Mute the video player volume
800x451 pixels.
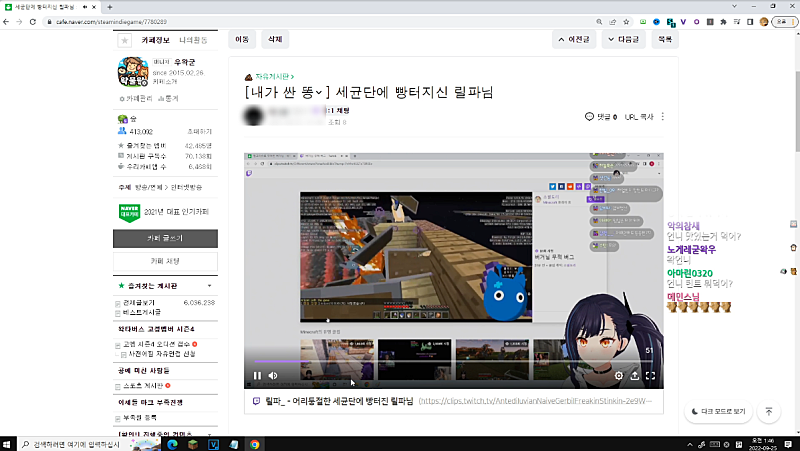pos(274,376)
